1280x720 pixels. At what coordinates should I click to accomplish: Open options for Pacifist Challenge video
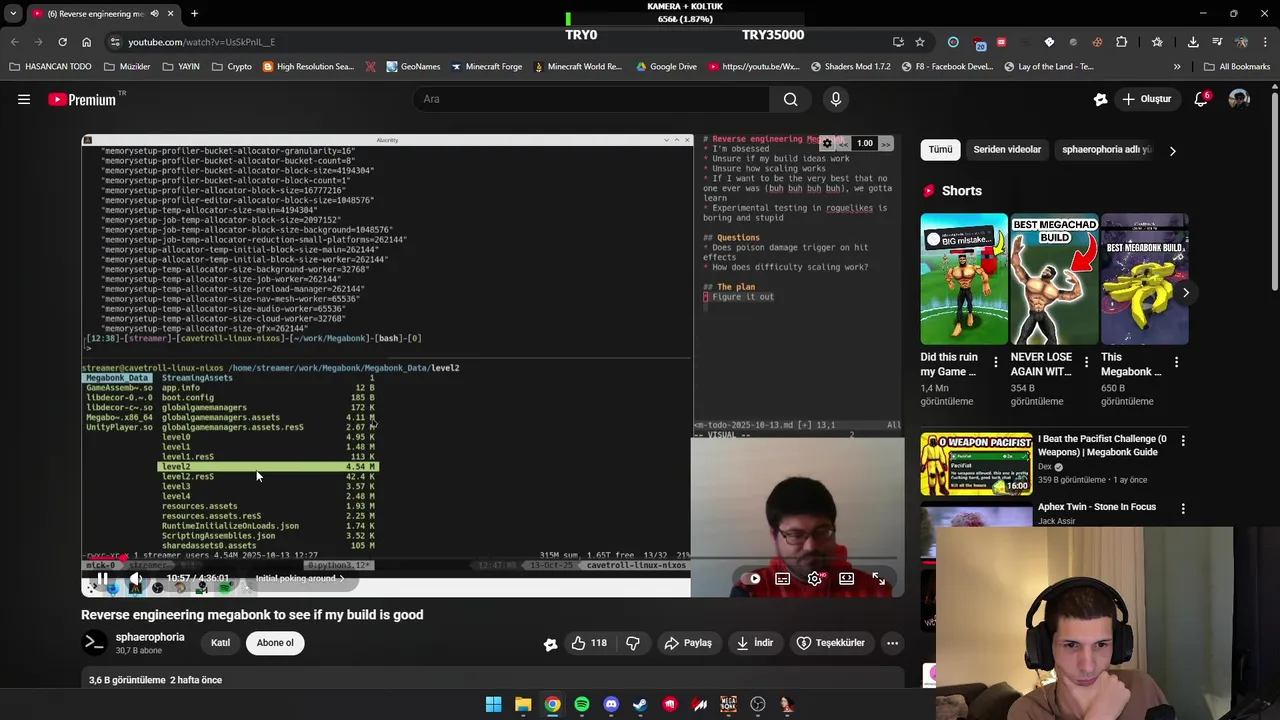click(x=1183, y=441)
